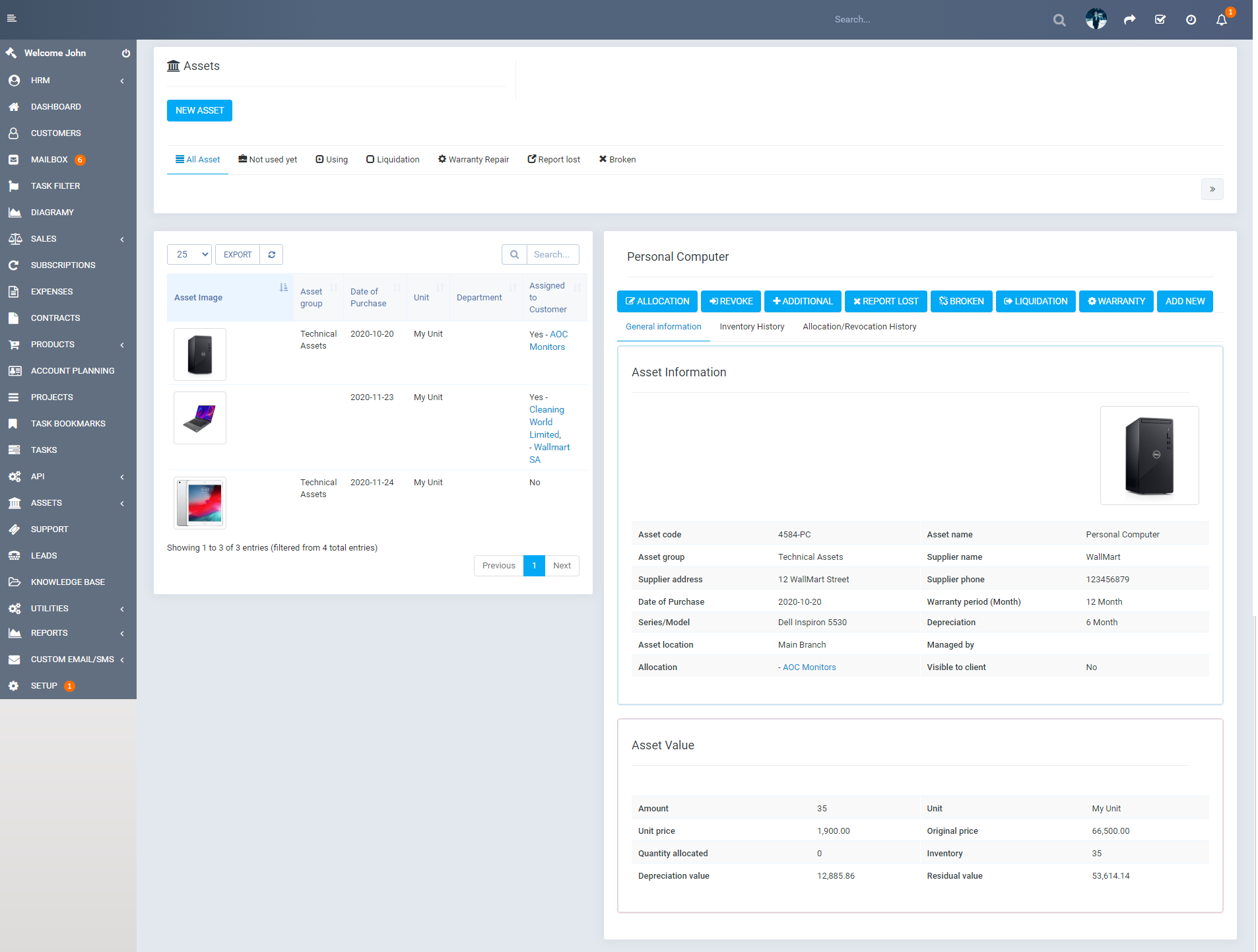This screenshot has width=1258, height=952.
Task: Click the user profile avatar
Action: pos(1096,19)
